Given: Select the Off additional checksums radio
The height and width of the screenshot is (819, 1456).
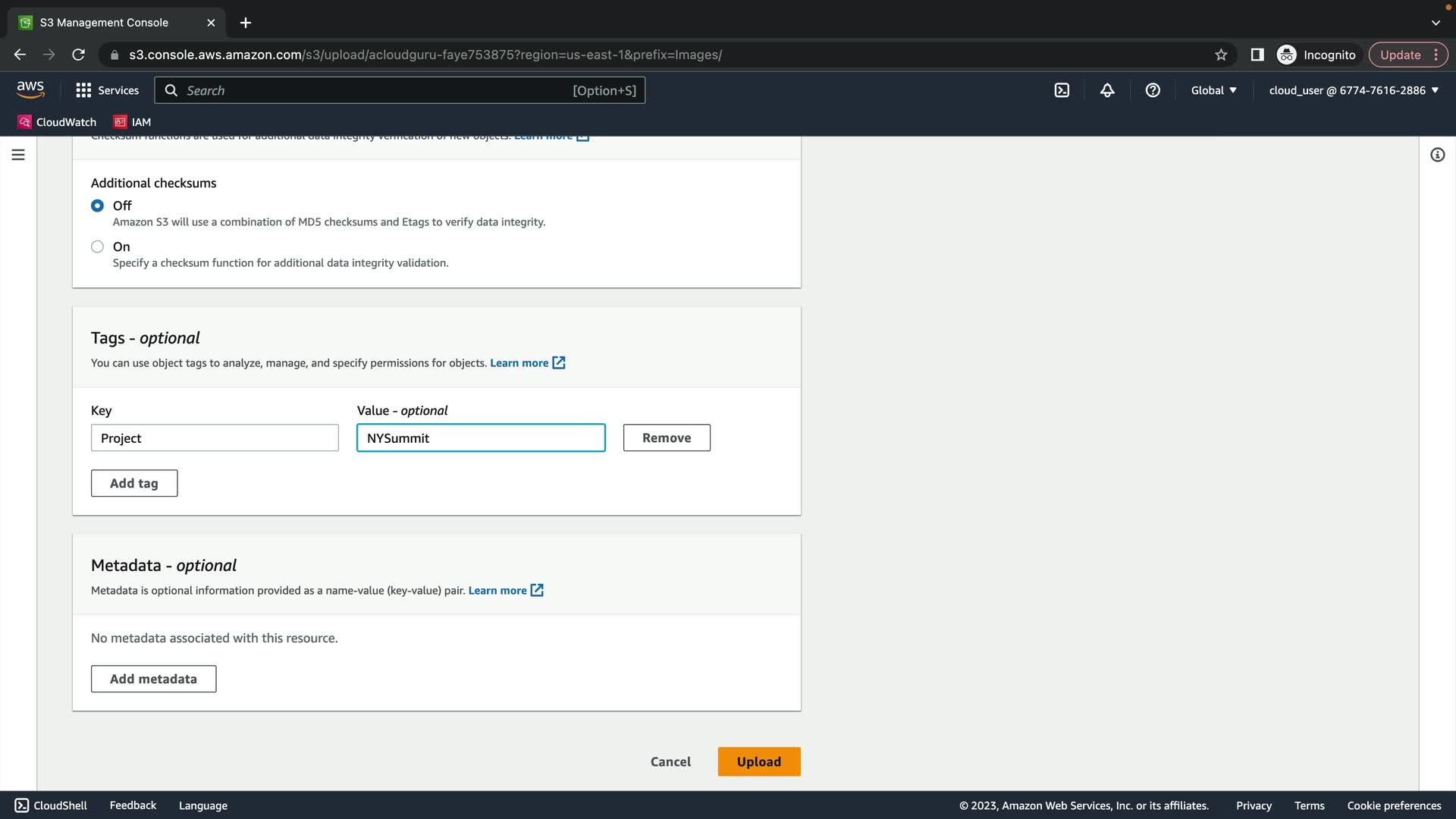Looking at the screenshot, I should tap(97, 206).
